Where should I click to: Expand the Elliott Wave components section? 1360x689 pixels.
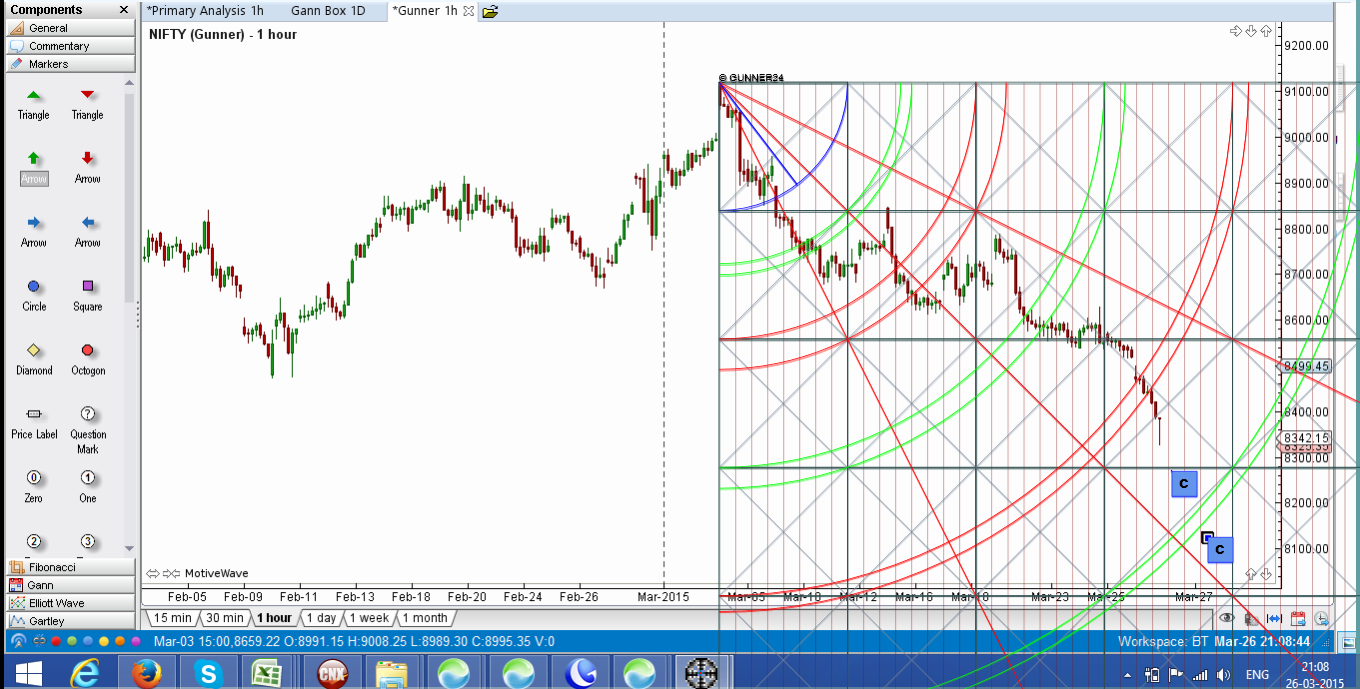pyautogui.click(x=68, y=603)
